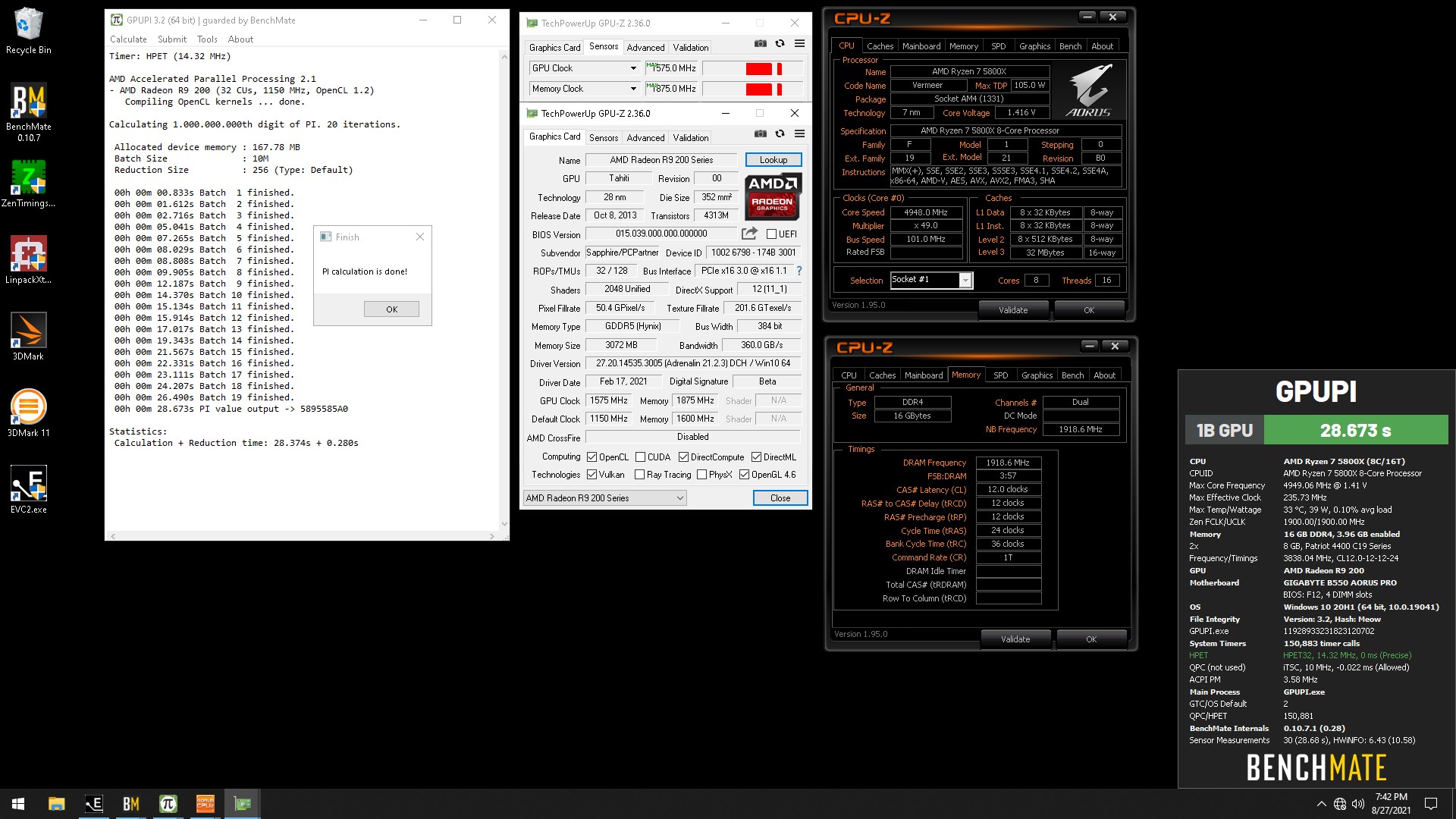Switch to SPD tab in bottom CPU-Z

tap(1001, 375)
